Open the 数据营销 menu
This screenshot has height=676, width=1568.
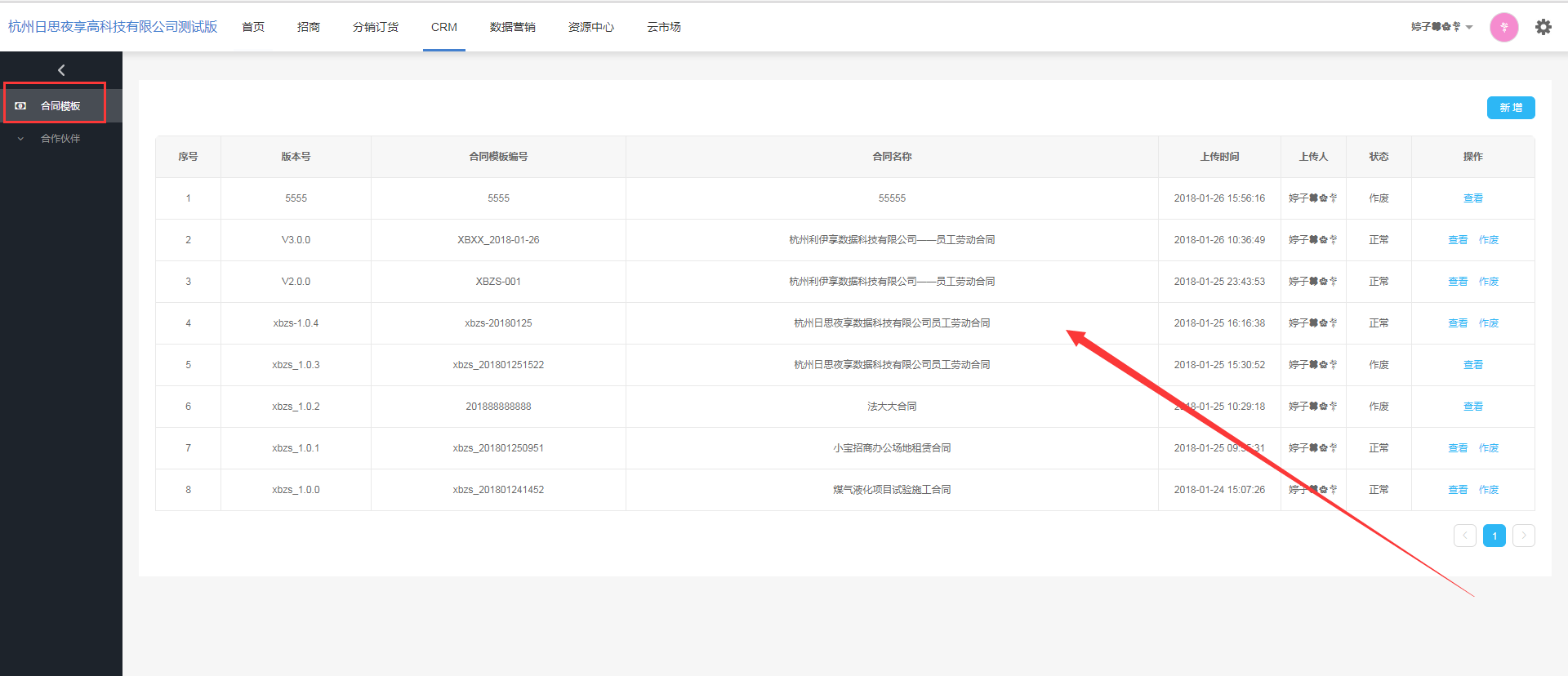coord(512,27)
